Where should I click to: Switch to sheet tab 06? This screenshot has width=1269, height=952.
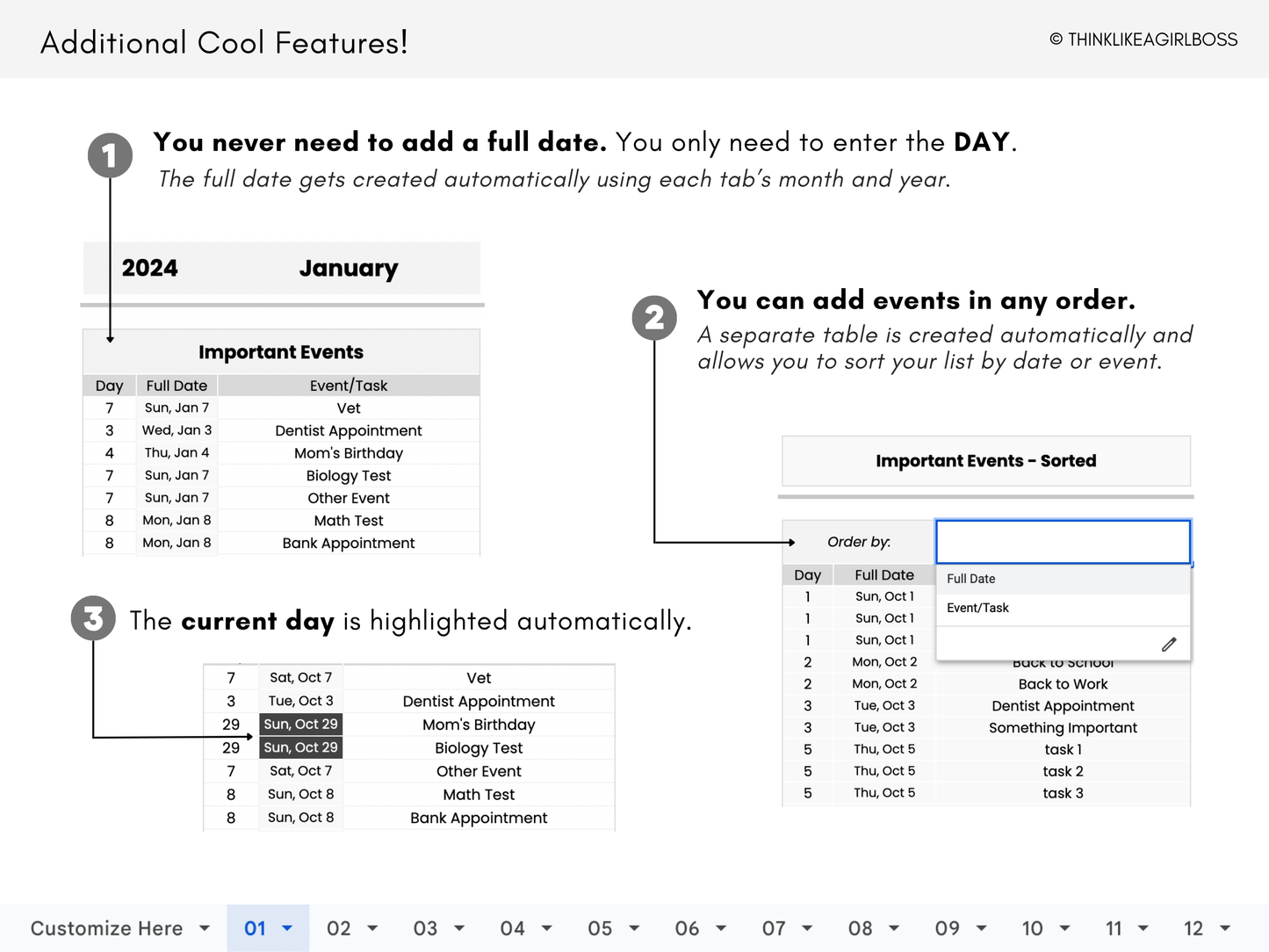[x=687, y=928]
